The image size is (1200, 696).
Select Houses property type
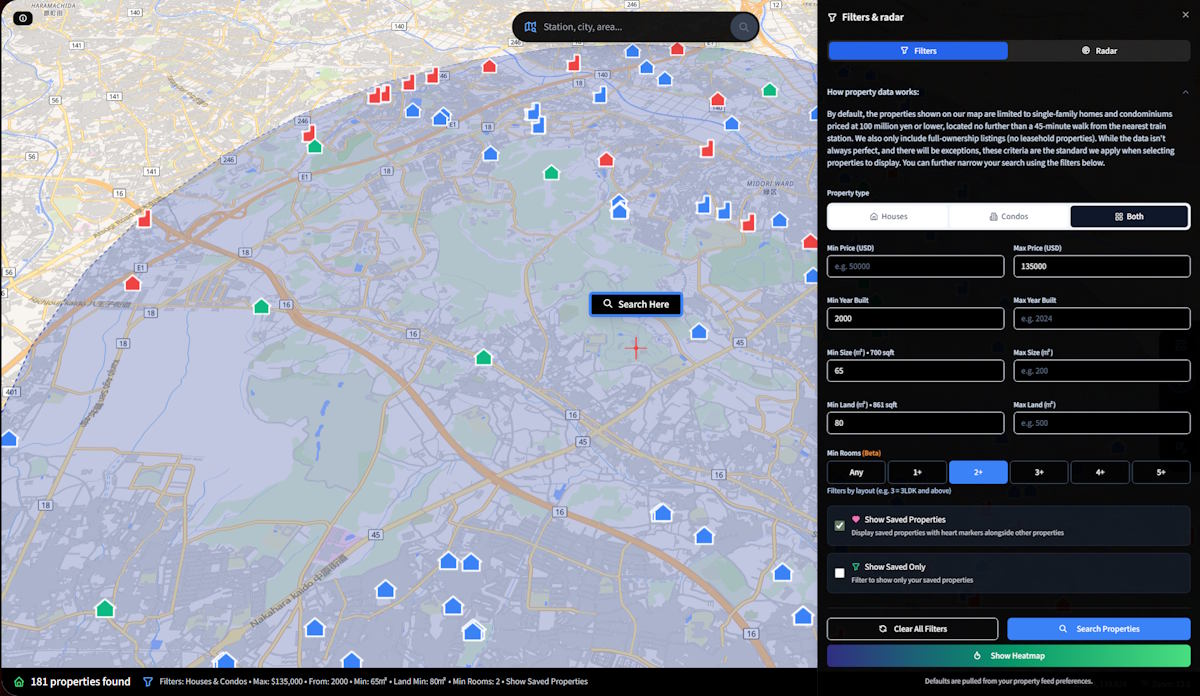[x=888, y=216]
